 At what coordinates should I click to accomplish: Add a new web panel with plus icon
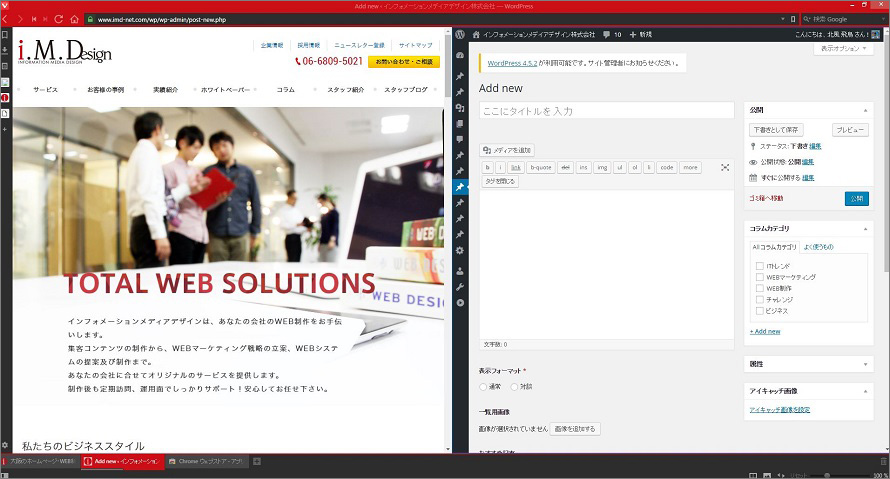5,129
